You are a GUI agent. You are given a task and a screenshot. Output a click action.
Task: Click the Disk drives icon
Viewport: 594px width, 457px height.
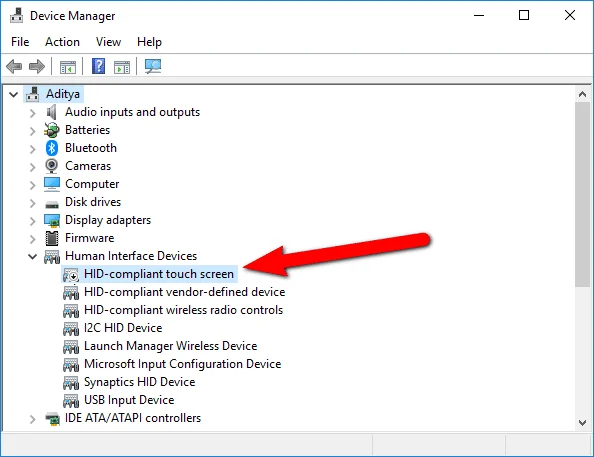52,204
